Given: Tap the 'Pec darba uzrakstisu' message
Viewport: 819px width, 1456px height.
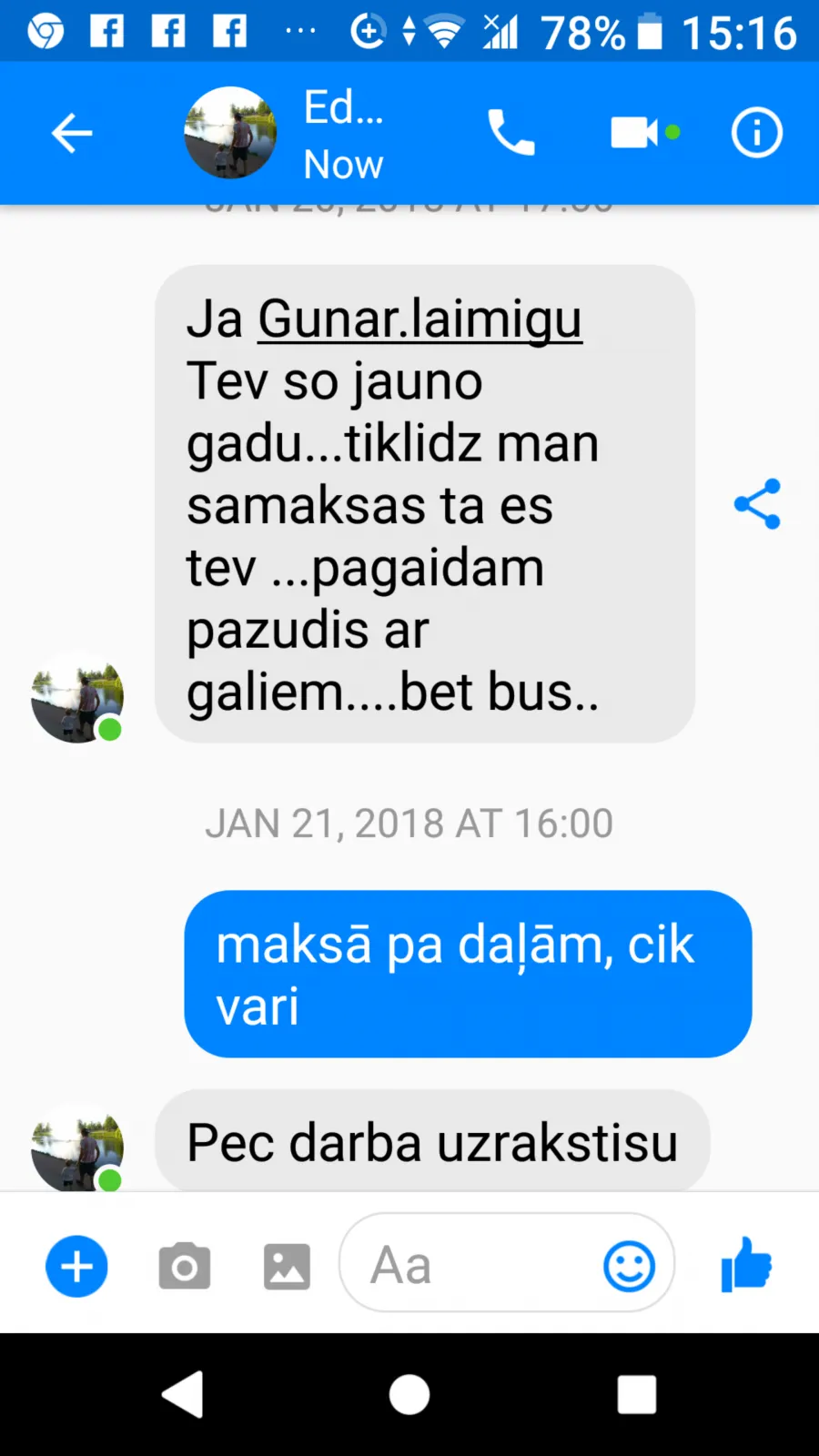Looking at the screenshot, I should coord(432,1141).
